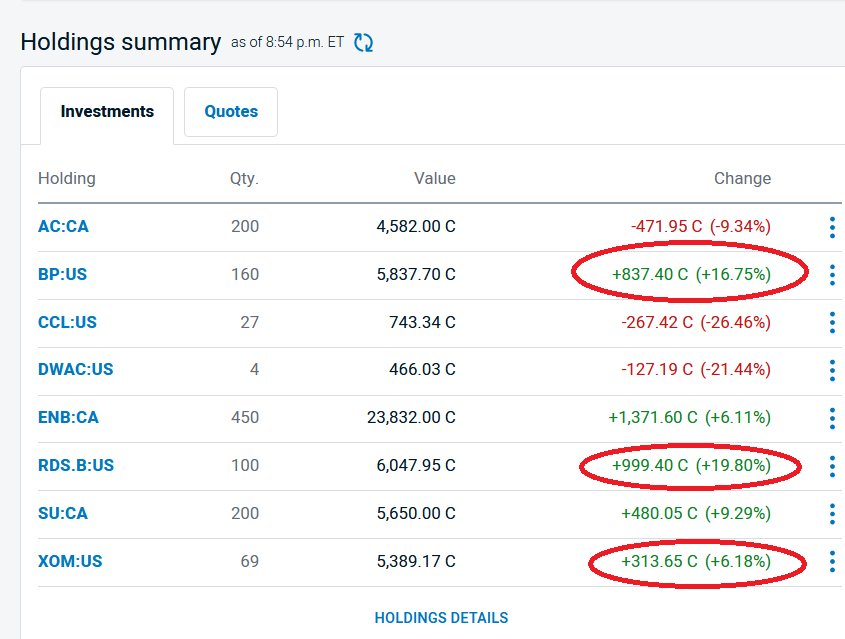The height and width of the screenshot is (639, 845).
Task: Select the change +1,371.60 C (+6.11%)
Action: pos(690,418)
